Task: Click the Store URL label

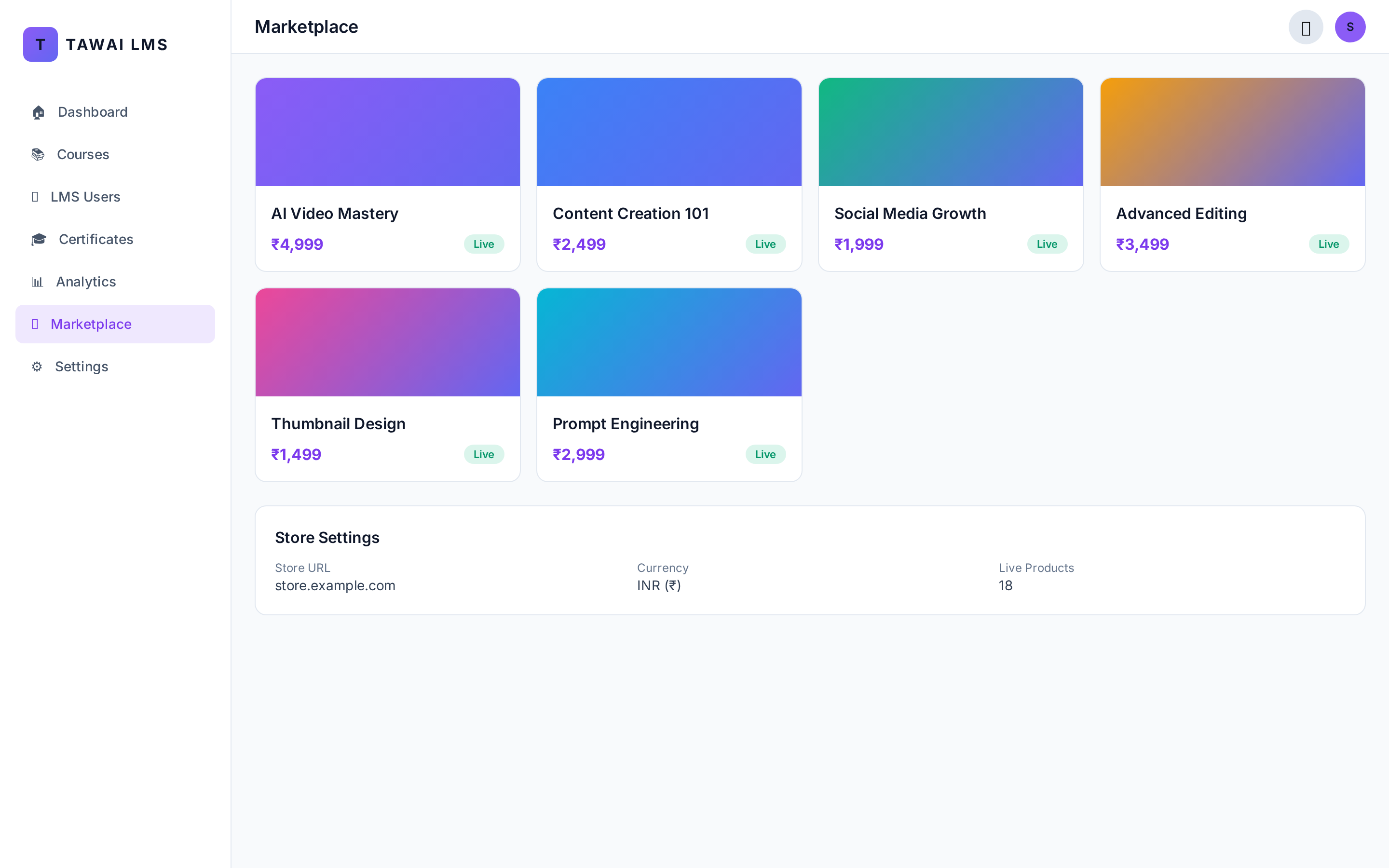Action: click(302, 568)
